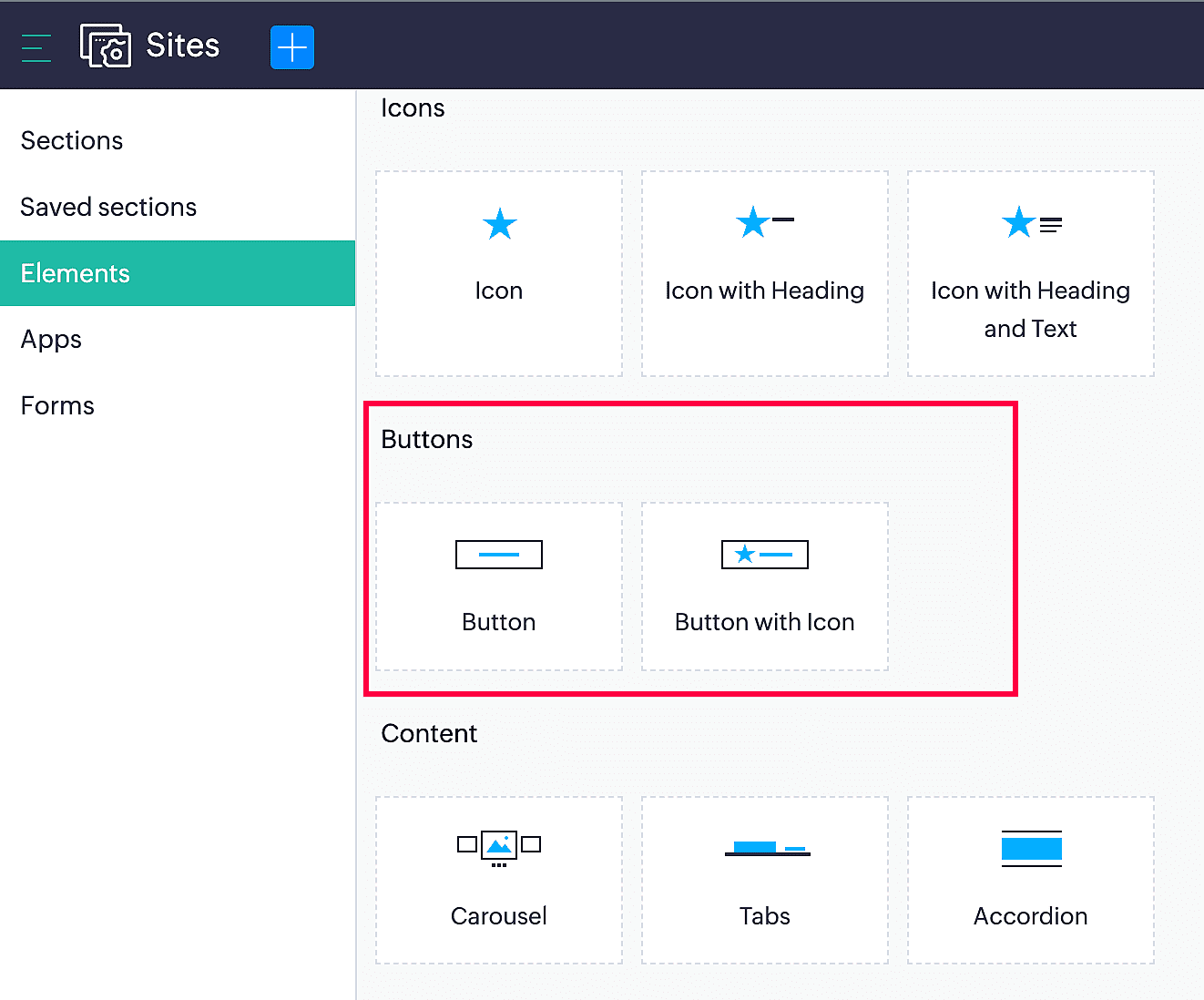The image size is (1204, 1000).
Task: Add the Carousel element icon
Action: [x=499, y=847]
